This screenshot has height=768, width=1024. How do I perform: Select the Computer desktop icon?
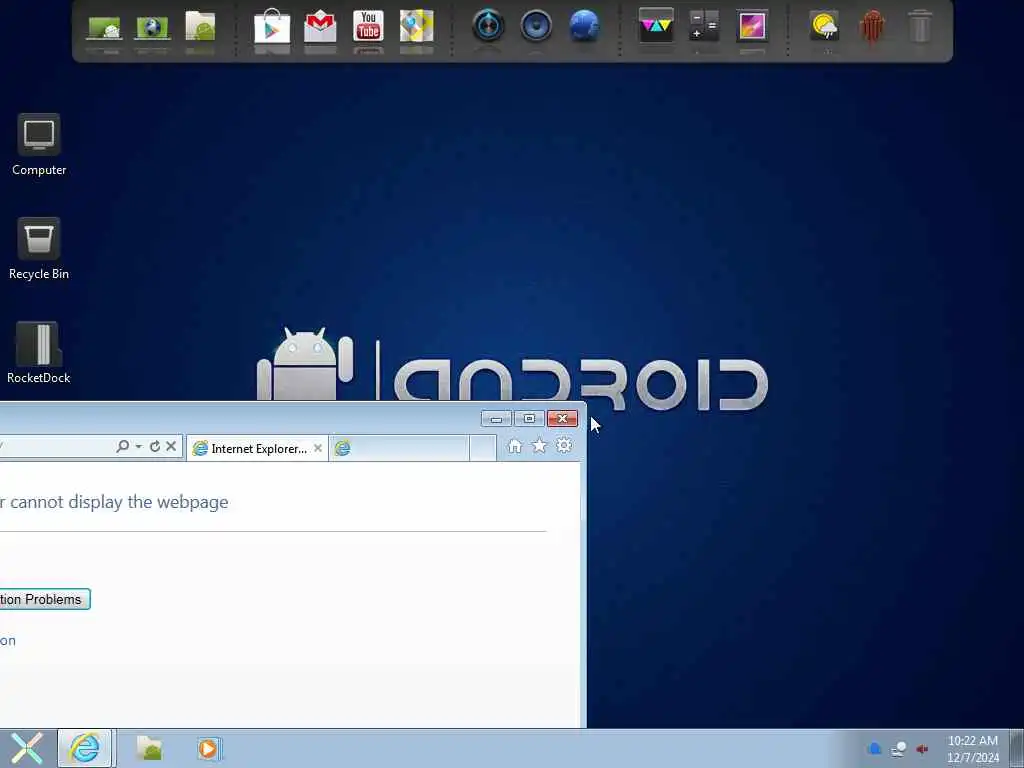(39, 145)
